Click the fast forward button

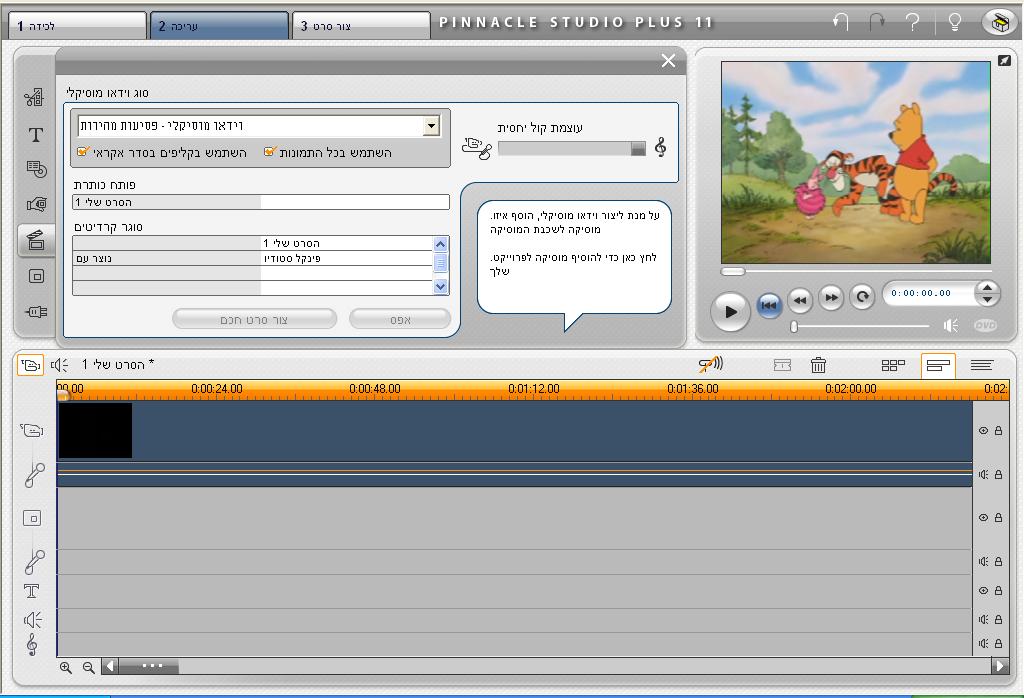tap(831, 298)
